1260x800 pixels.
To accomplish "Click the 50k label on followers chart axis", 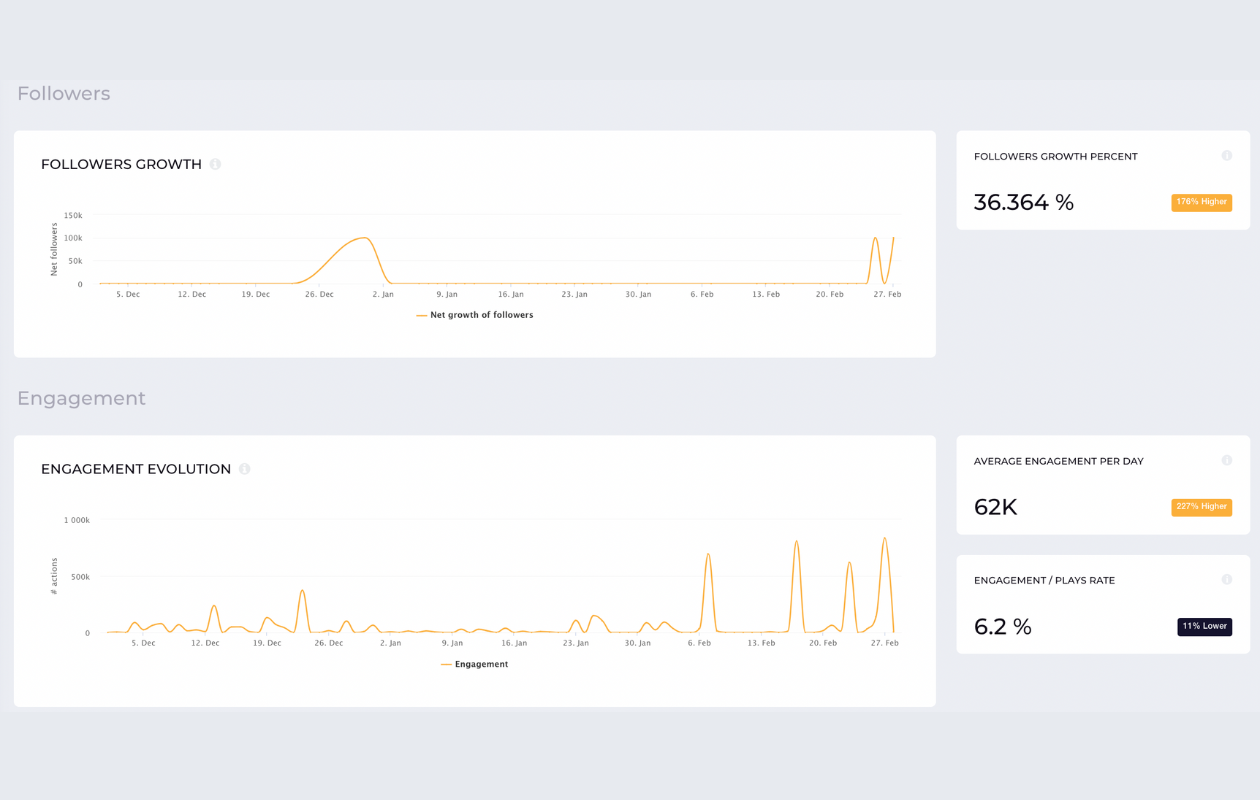I will click(75, 261).
